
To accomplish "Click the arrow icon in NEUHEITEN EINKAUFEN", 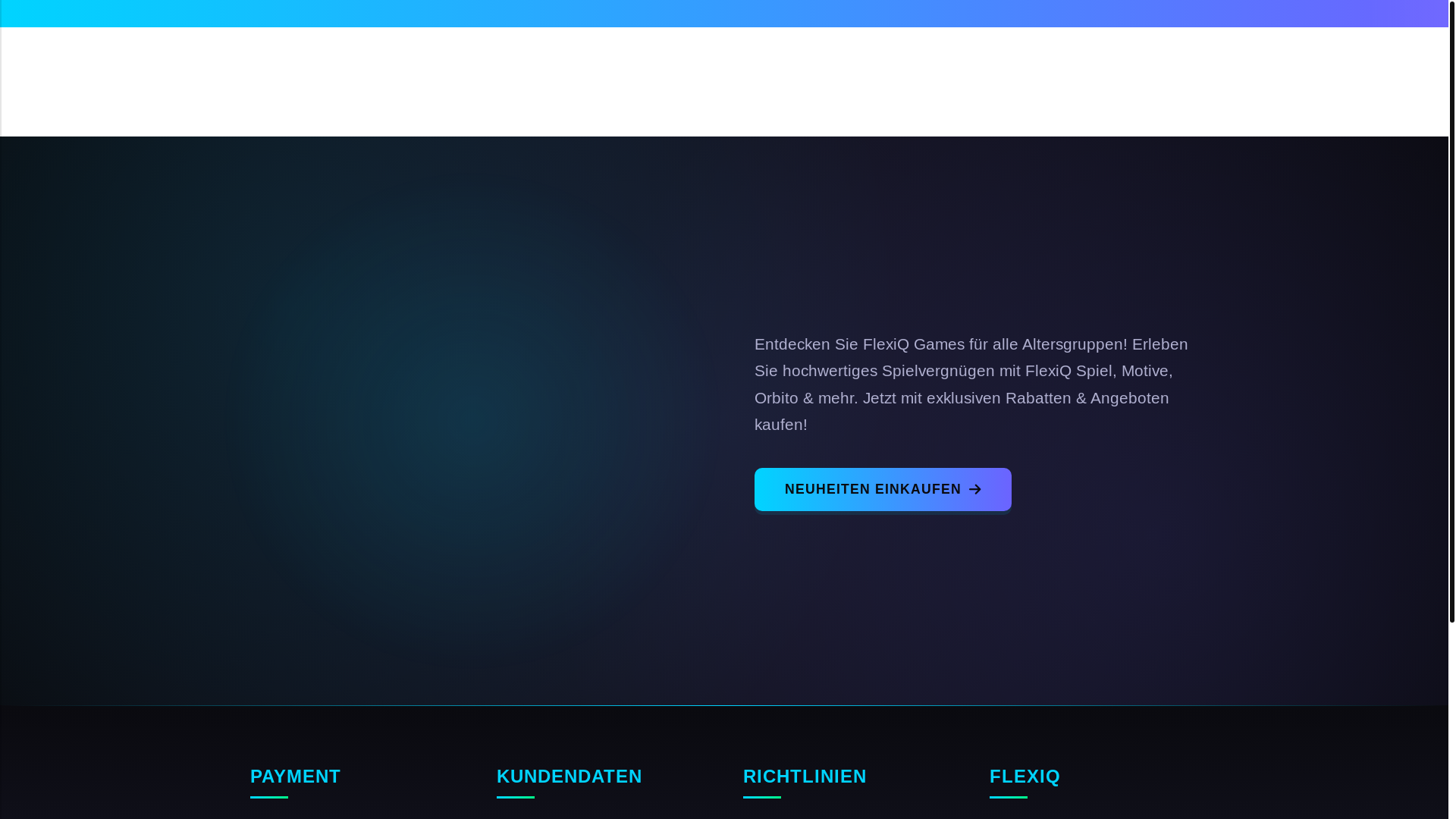I will click(x=975, y=490).
